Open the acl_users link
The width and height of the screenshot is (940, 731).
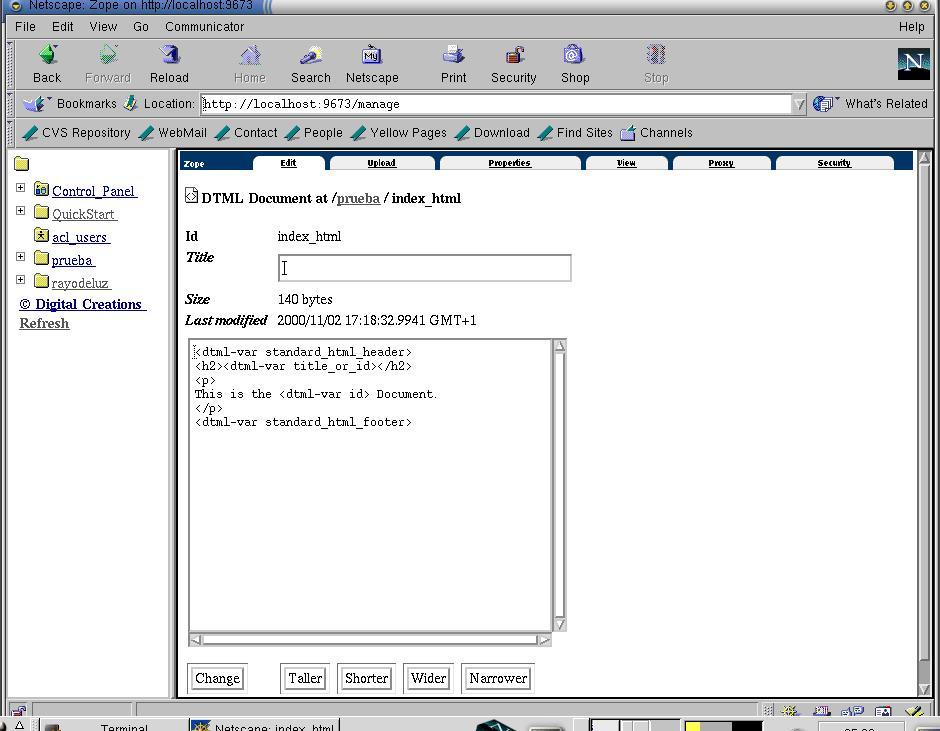(80, 237)
